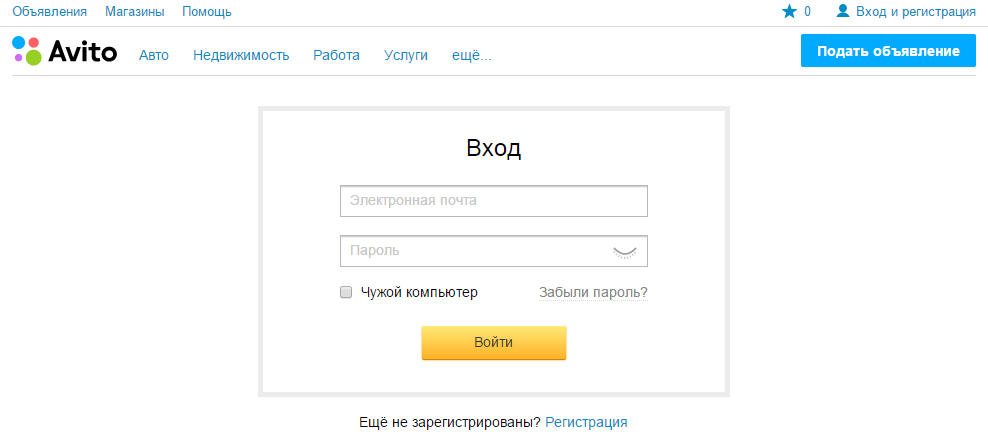Select the Работа category
This screenshot has height=438, width=988.
336,55
